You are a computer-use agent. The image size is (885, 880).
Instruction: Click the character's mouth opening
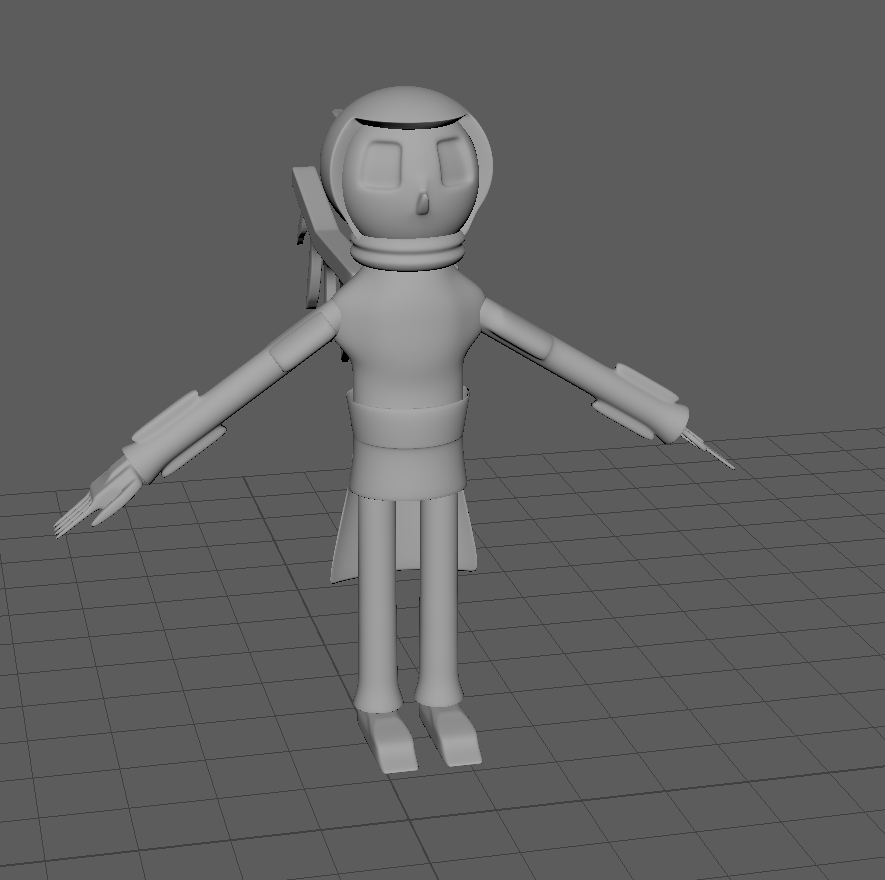(x=422, y=203)
